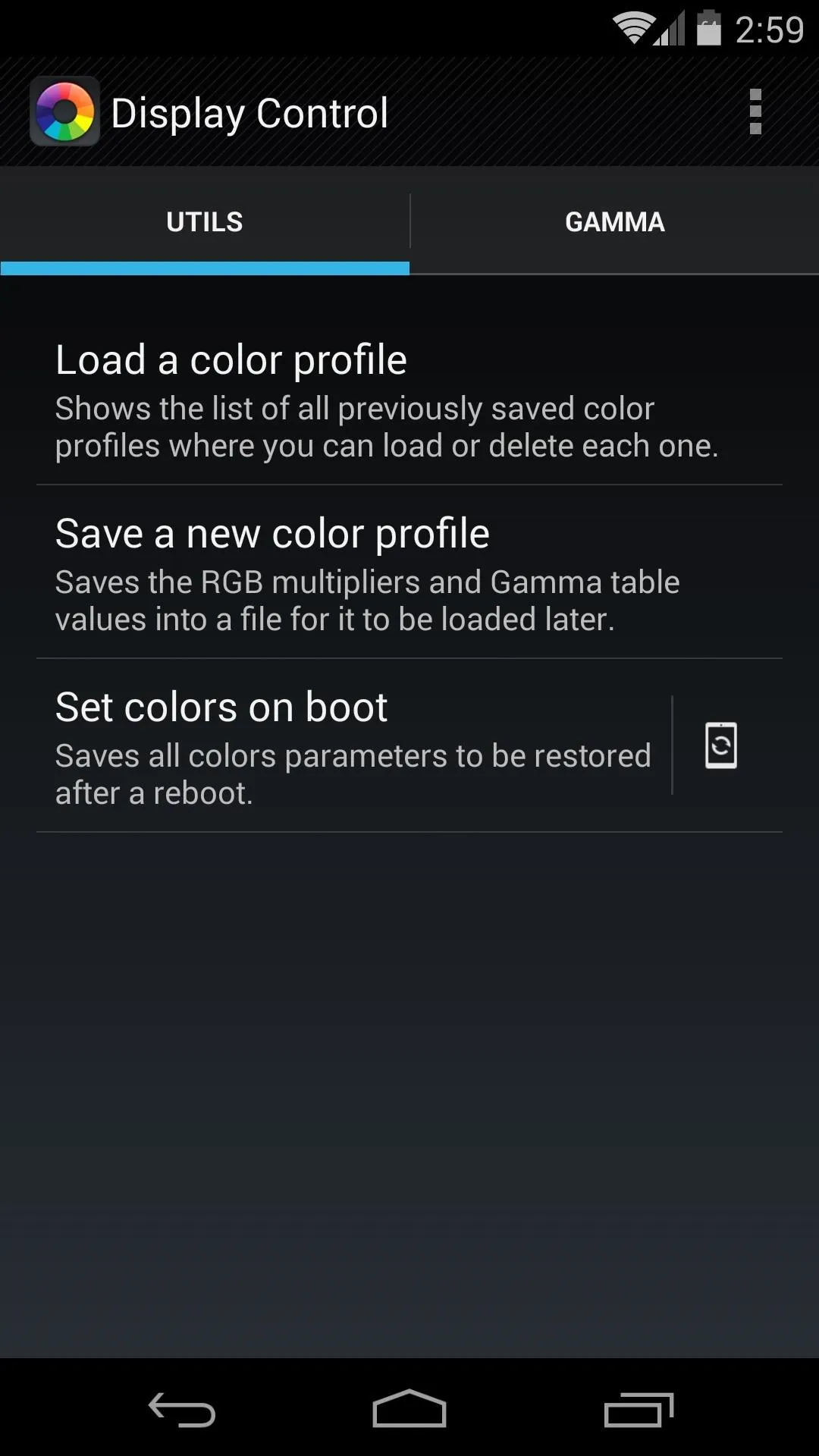Toggle the set-on-boot phone refresh icon
Screen dimensions: 819x1456
pos(721,745)
